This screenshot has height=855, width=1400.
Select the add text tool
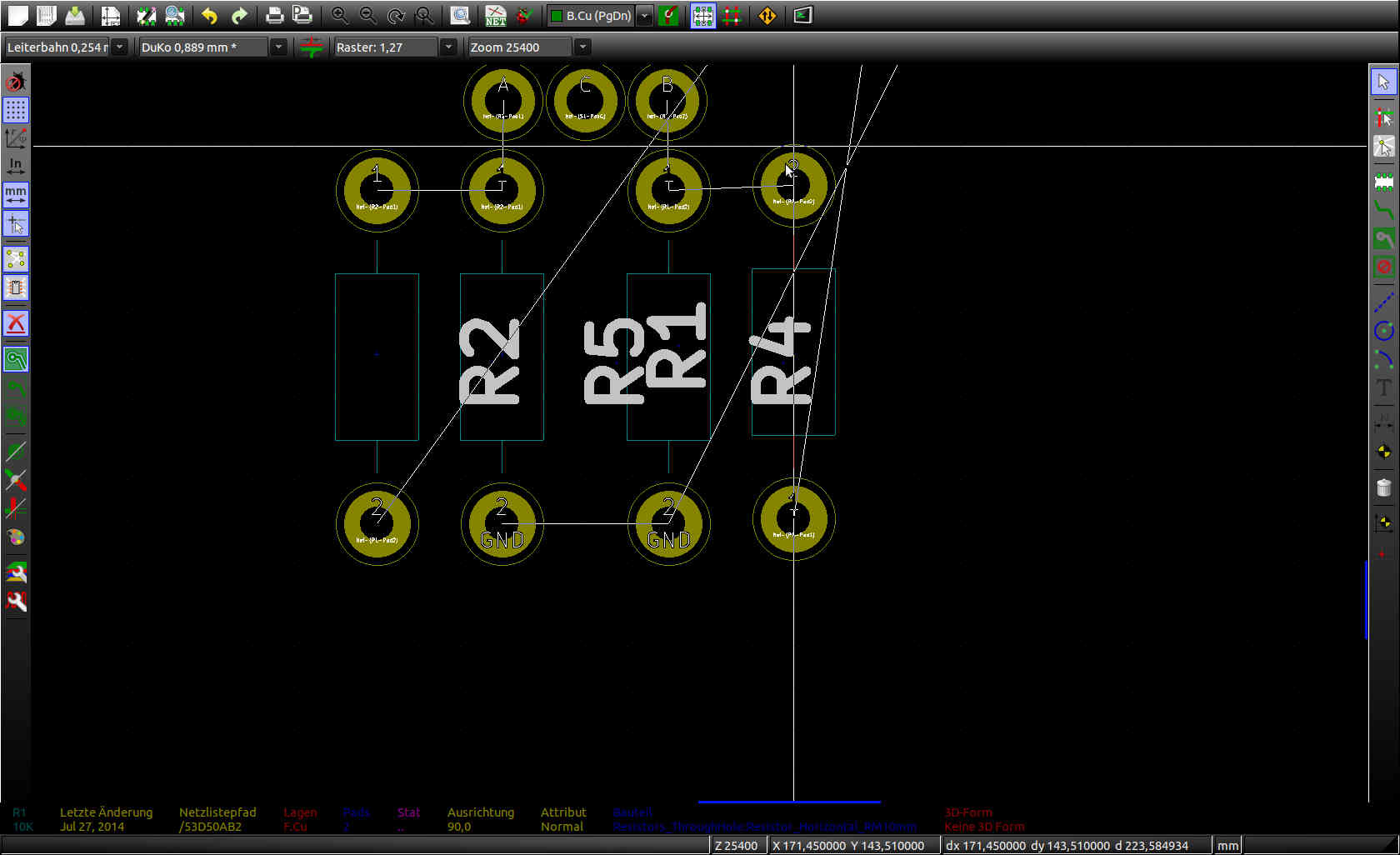point(1383,388)
